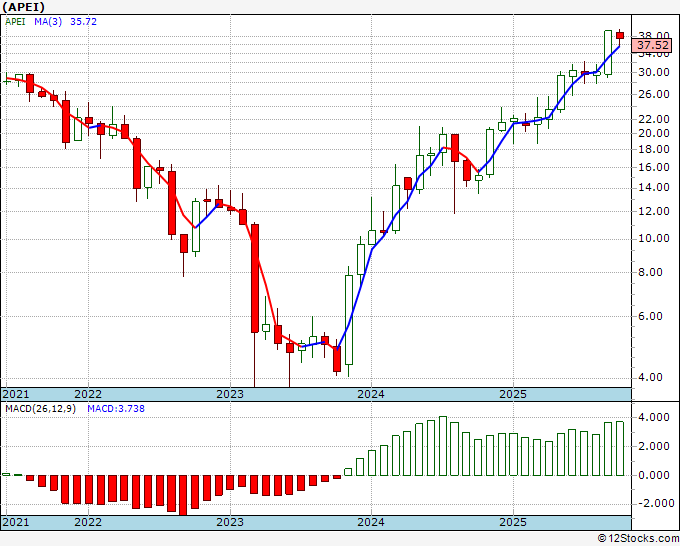This screenshot has width=680, height=546.
Task: Click the 2022 label on MACD timeline
Action: (88, 522)
